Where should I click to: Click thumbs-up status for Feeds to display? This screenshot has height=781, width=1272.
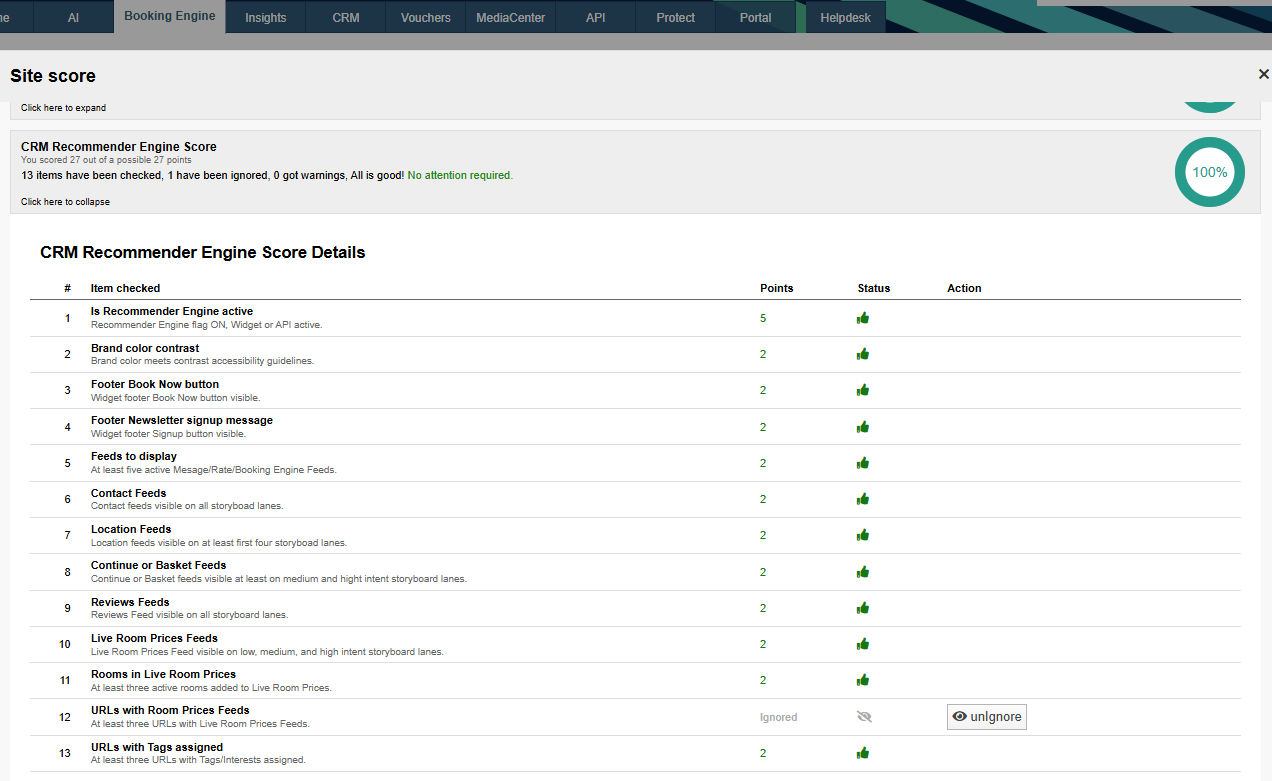[x=863, y=463]
